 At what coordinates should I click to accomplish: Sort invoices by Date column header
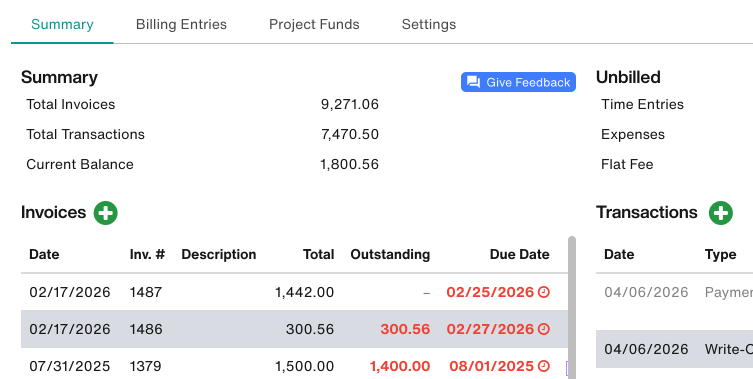click(44, 254)
